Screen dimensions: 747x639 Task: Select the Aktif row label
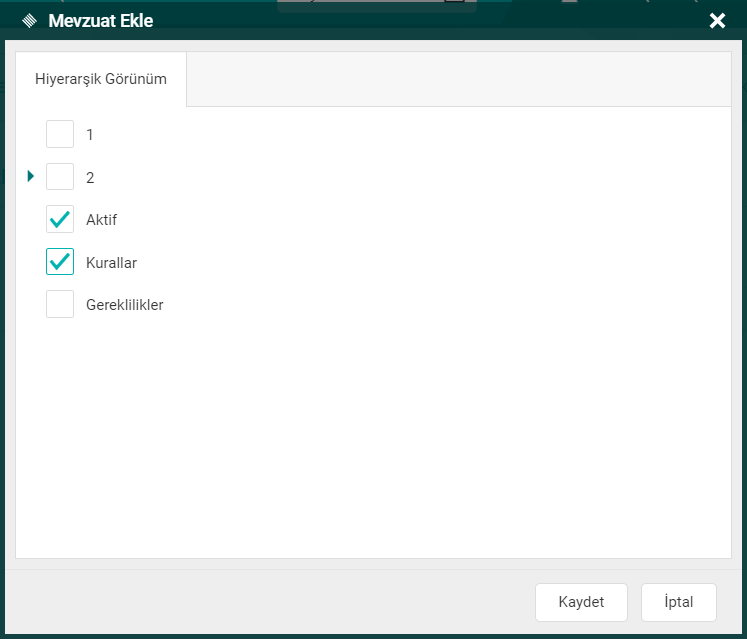pos(101,220)
